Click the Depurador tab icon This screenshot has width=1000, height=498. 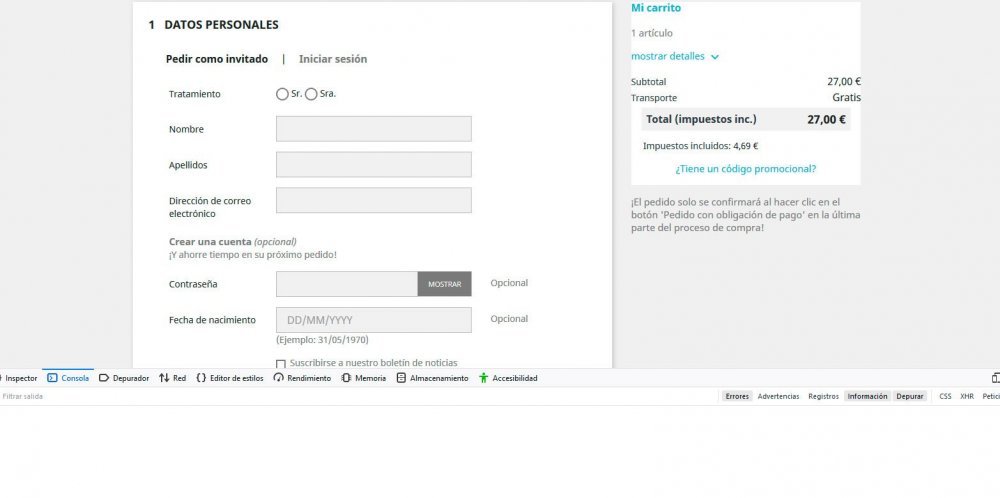[104, 378]
